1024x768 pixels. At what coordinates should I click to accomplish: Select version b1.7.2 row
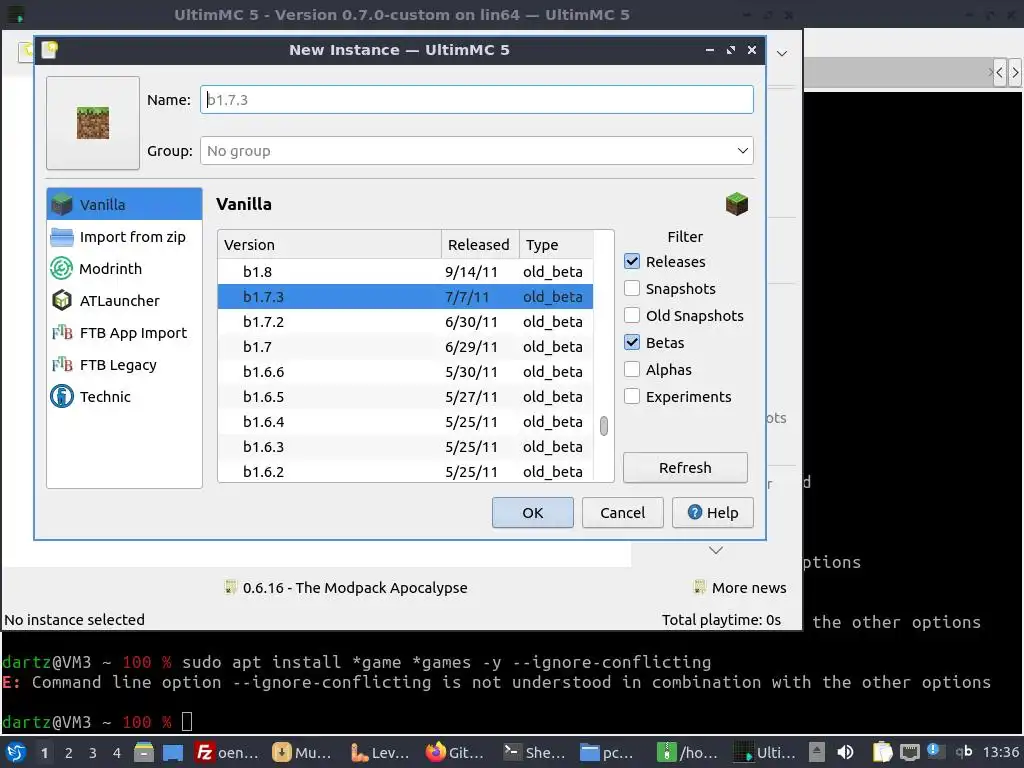[405, 322]
